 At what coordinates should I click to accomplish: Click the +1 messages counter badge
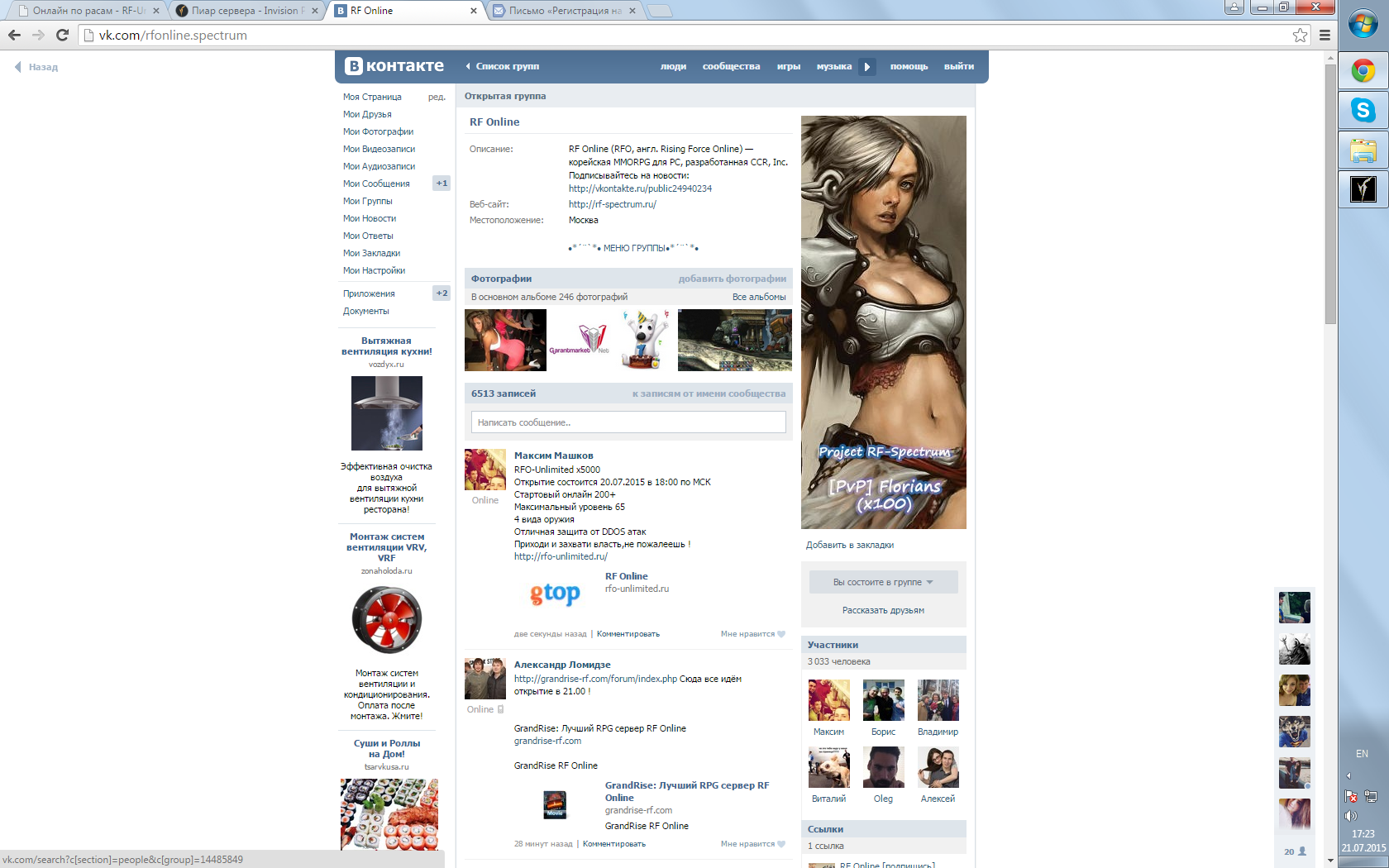442,184
